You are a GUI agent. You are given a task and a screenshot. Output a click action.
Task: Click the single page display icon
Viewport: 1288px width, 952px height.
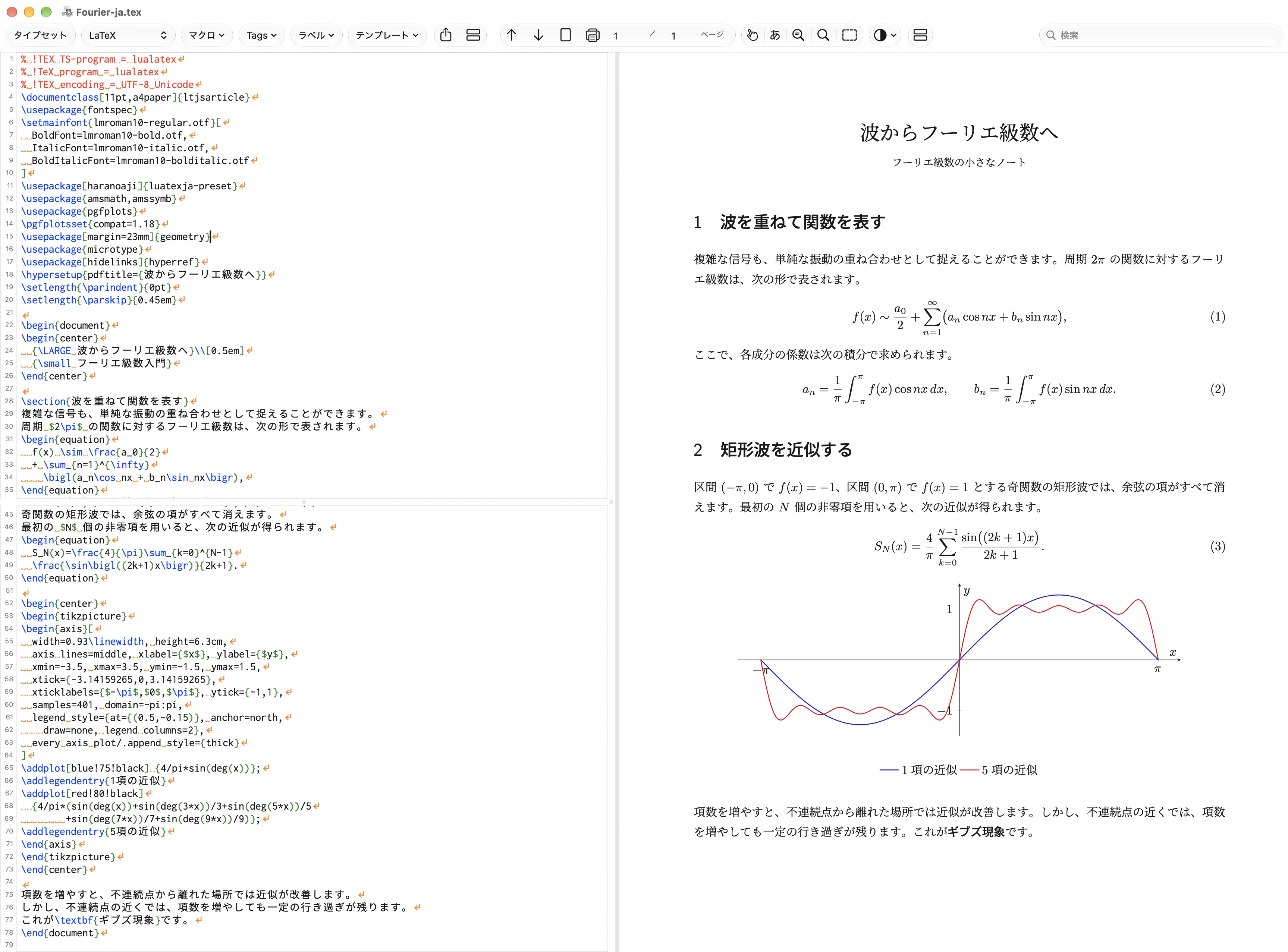click(x=566, y=35)
